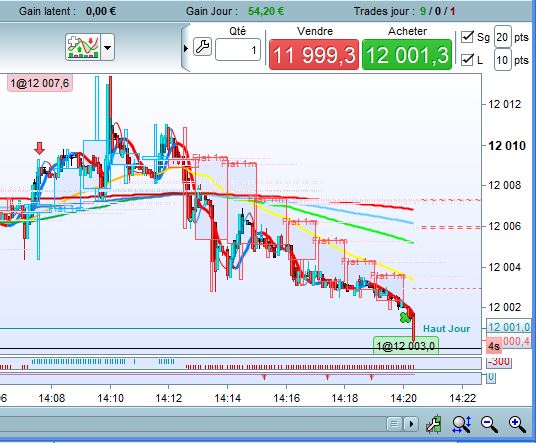Click Trades jour 9 / 0 / 1 counter
The height and width of the screenshot is (443, 536).
tap(438, 11)
